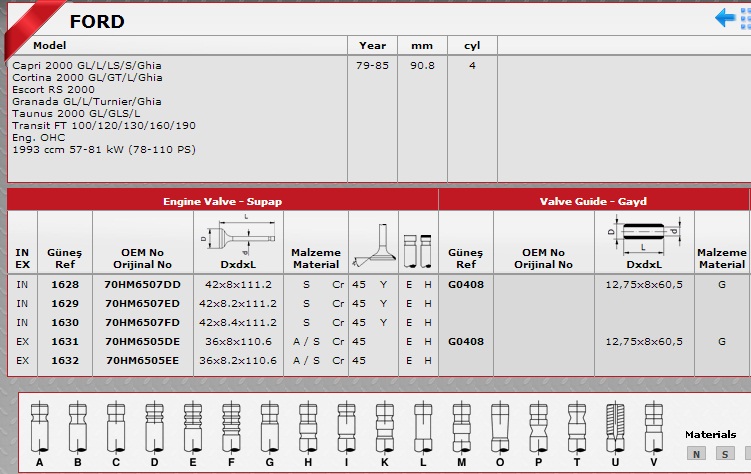Click material swatch S
This screenshot has height=474, width=751.
[x=725, y=454]
